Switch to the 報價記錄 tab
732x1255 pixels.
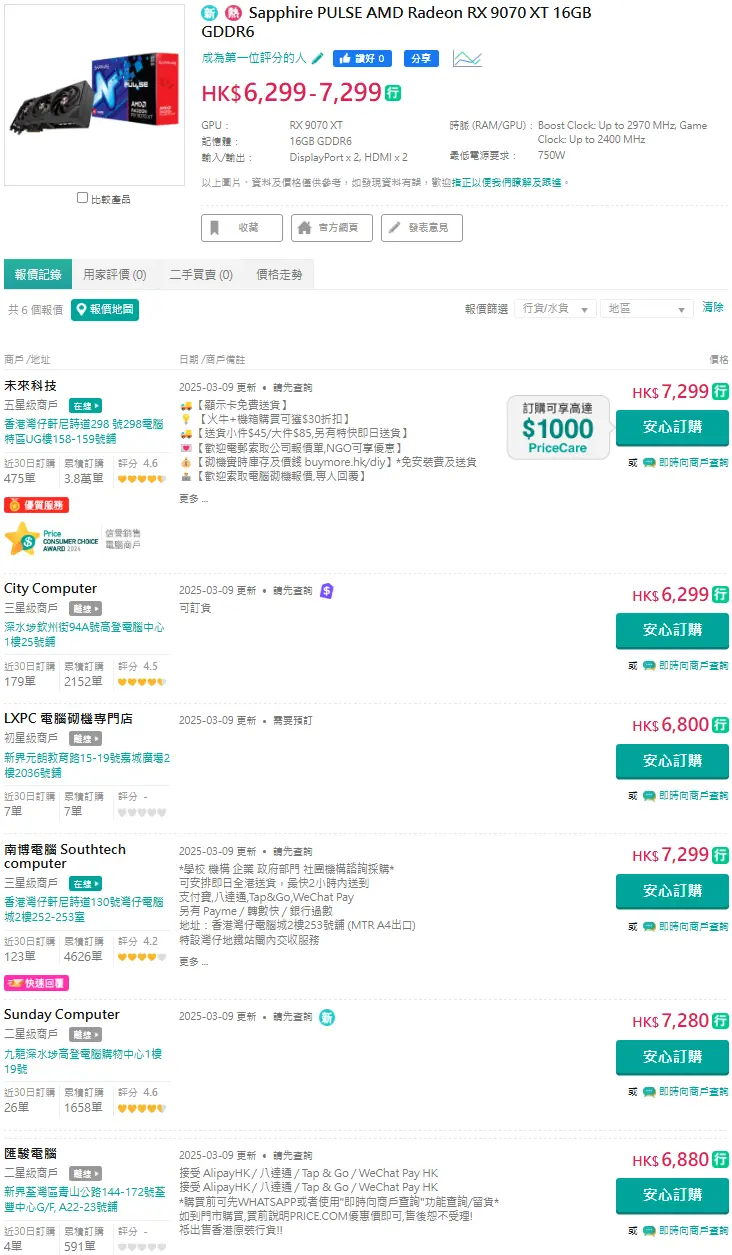(x=38, y=274)
